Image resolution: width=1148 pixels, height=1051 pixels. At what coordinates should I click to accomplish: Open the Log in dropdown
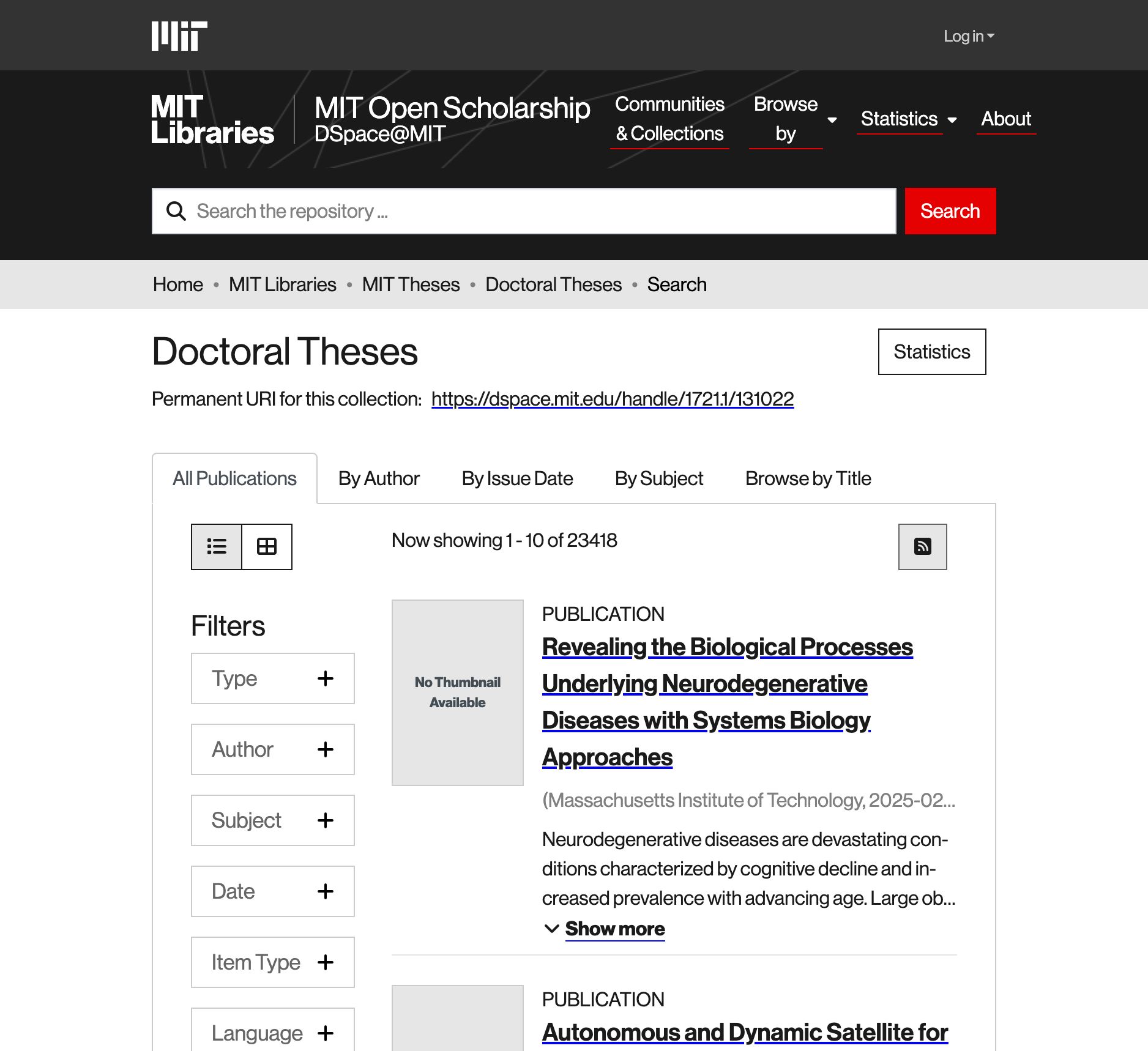pos(969,36)
